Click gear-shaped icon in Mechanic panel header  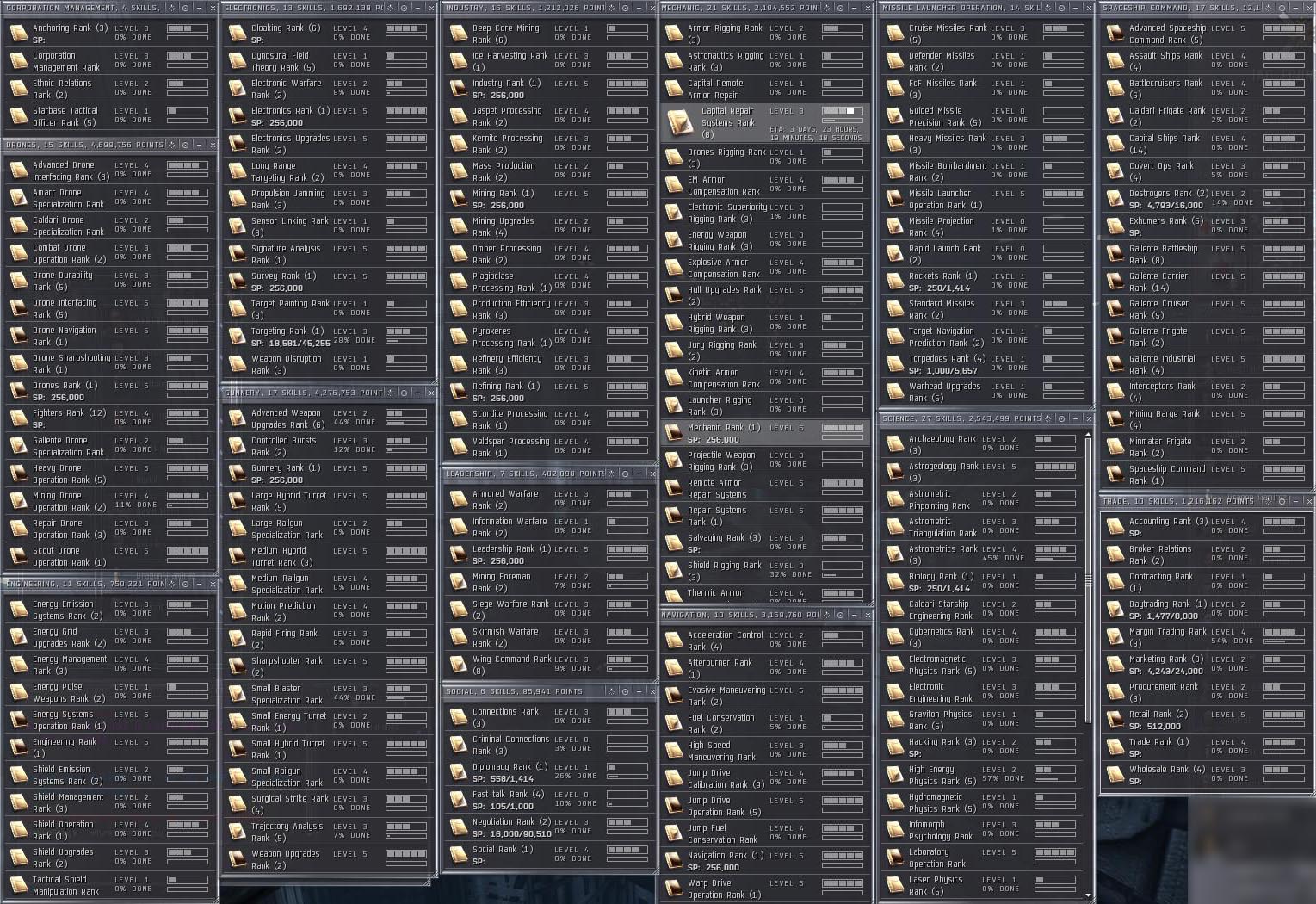pyautogui.click(x=827, y=8)
